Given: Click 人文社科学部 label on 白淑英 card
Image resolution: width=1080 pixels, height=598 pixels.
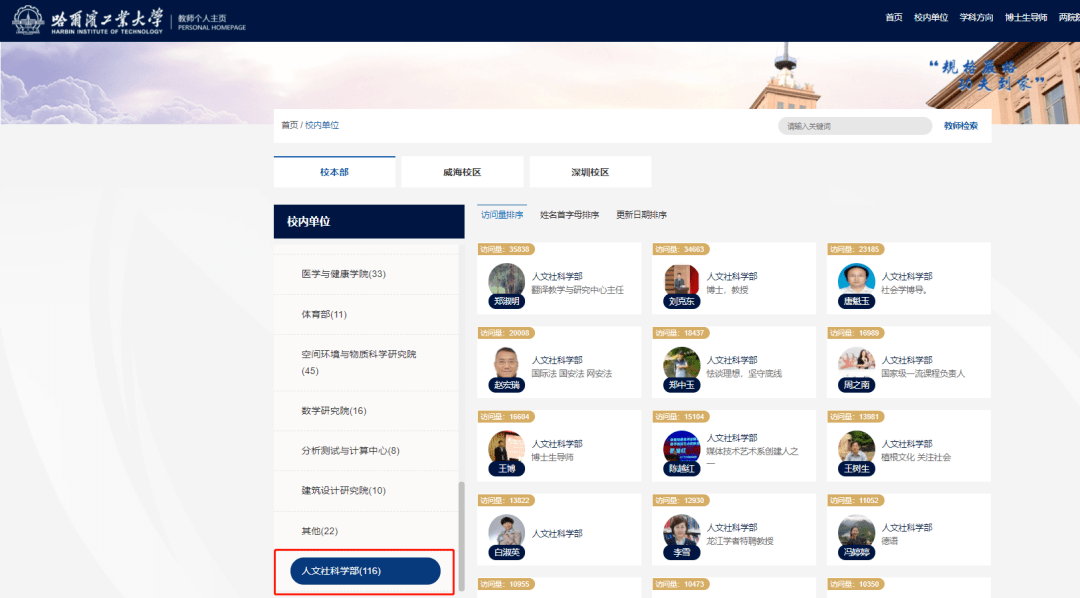Looking at the screenshot, I should tap(557, 533).
